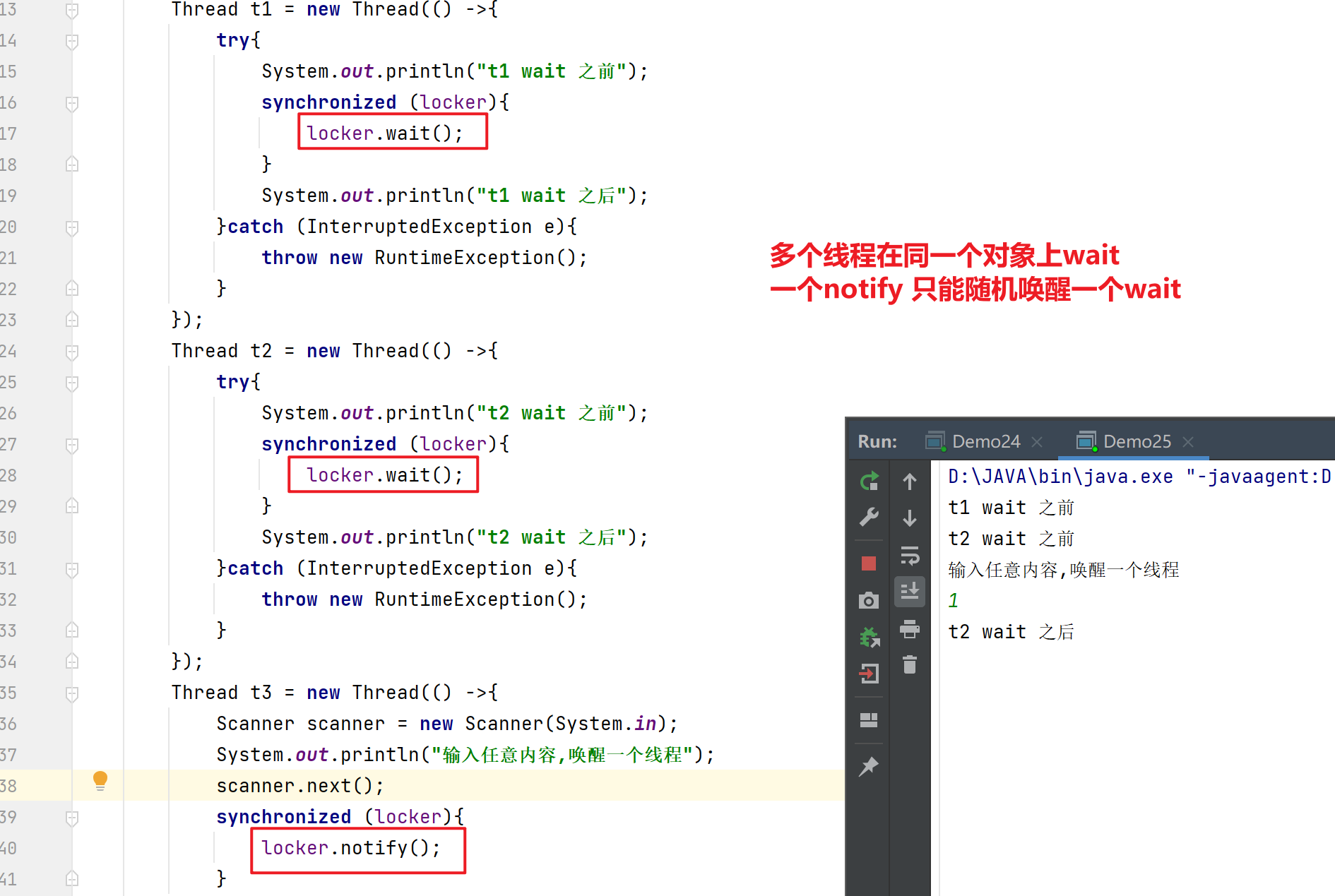Fold the try block at line 25
This screenshot has width=1335, height=896.
pyautogui.click(x=72, y=383)
